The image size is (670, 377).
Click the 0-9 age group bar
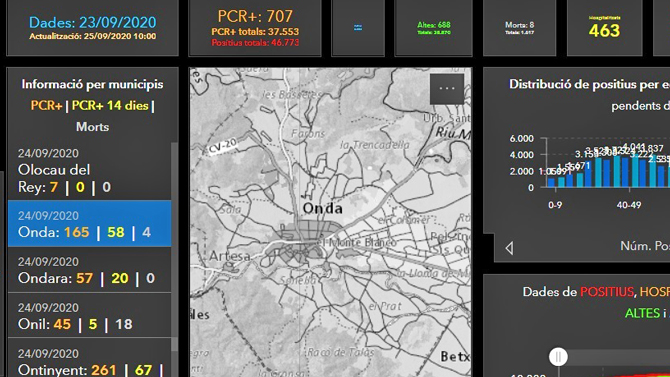pyautogui.click(x=556, y=182)
